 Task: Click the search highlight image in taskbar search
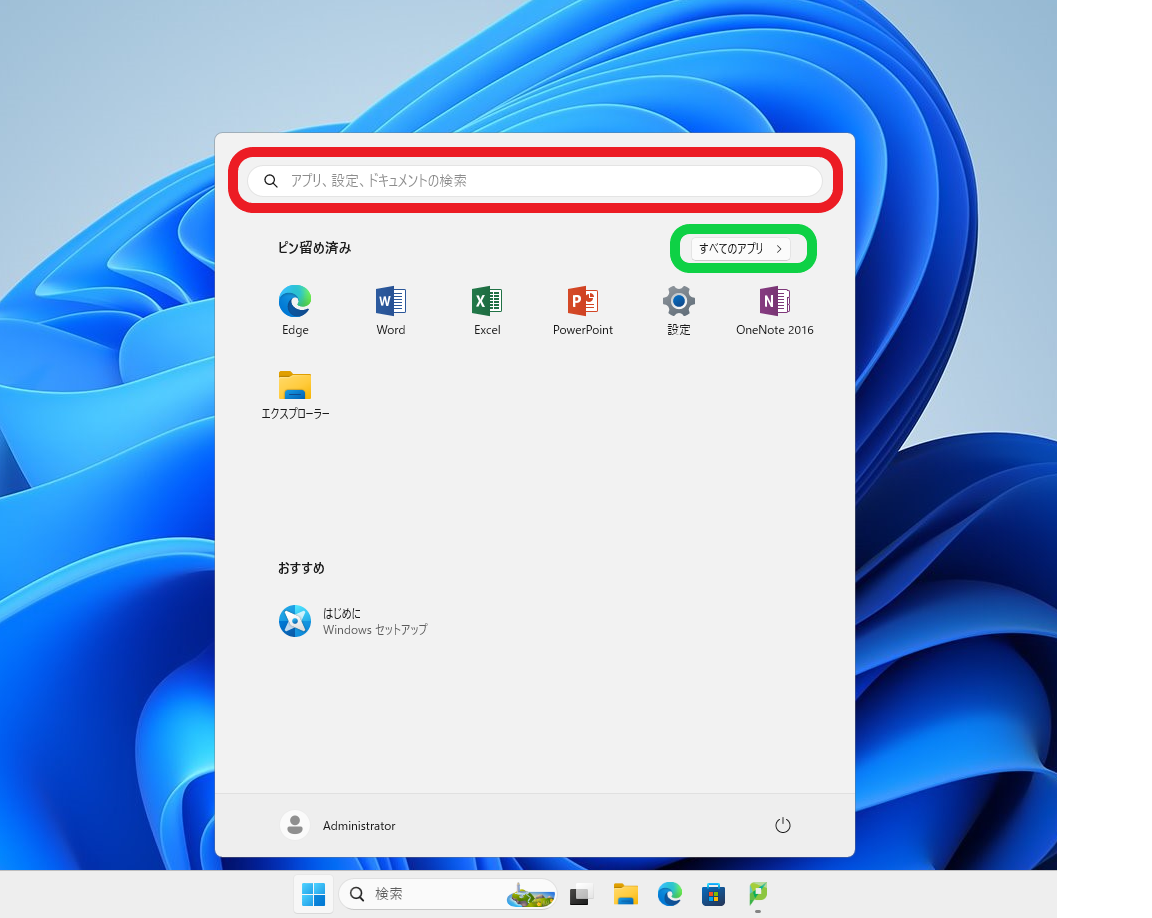[530, 895]
